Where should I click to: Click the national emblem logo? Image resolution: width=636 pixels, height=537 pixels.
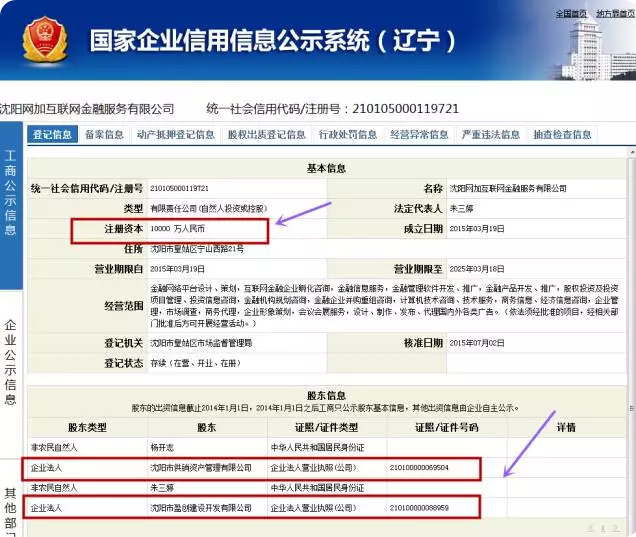[45, 40]
